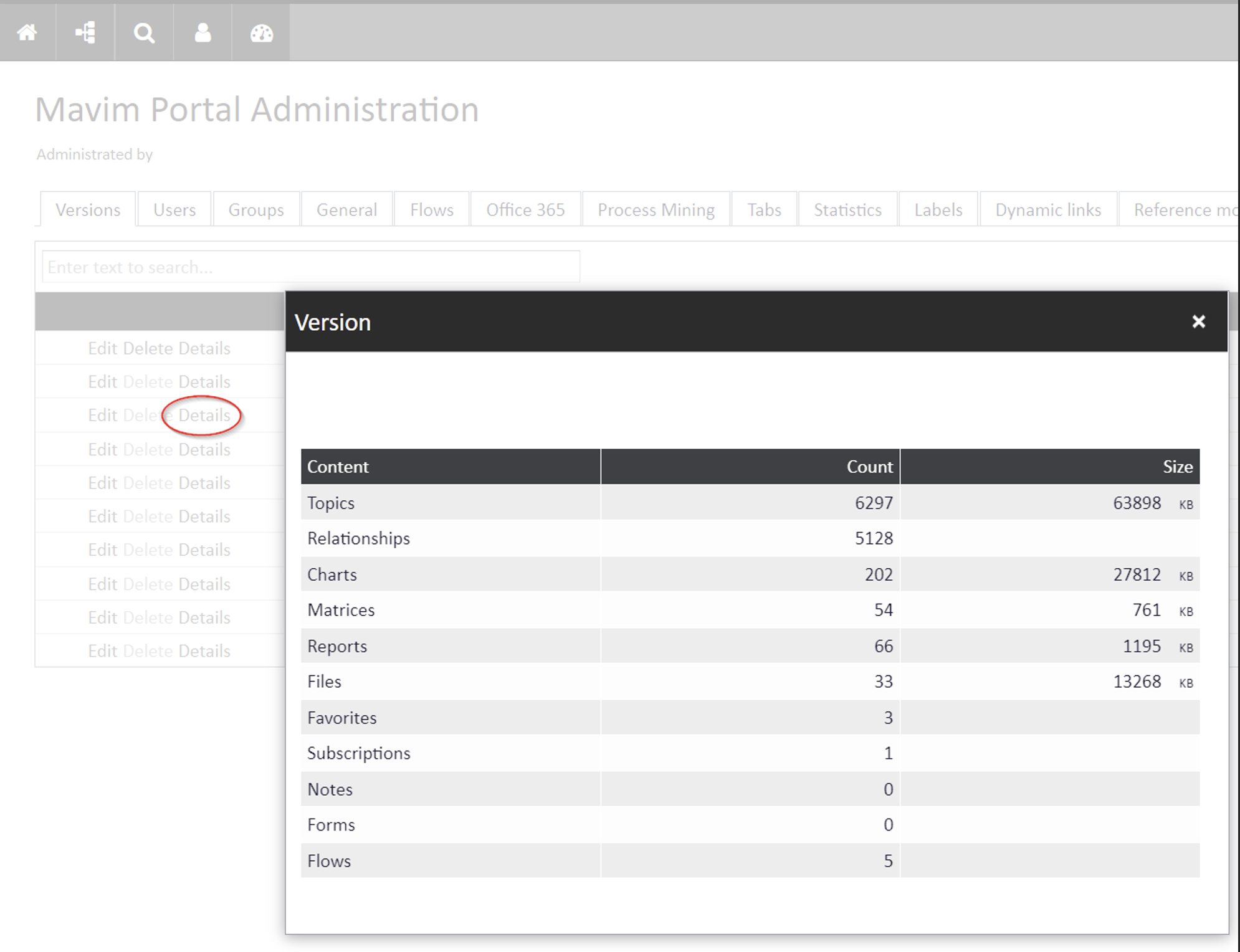1240x952 pixels.
Task: Click the Charts size value 27812
Action: [x=1137, y=574]
